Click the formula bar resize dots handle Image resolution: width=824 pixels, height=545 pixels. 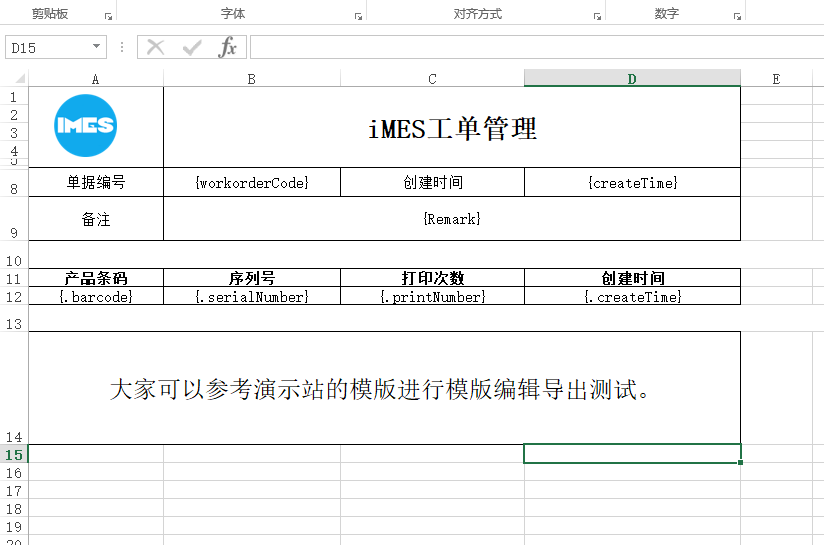122,47
